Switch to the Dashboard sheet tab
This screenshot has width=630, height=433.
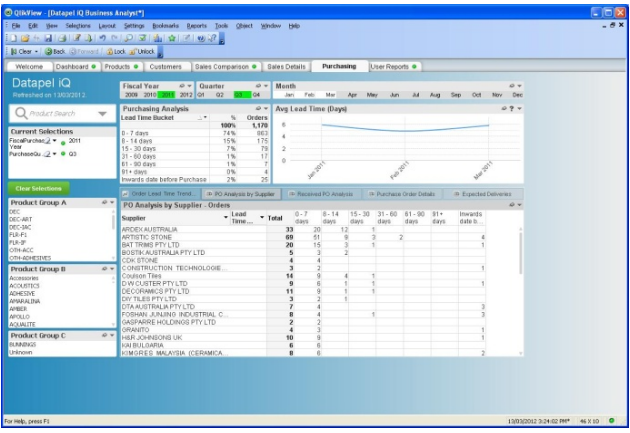coord(76,67)
